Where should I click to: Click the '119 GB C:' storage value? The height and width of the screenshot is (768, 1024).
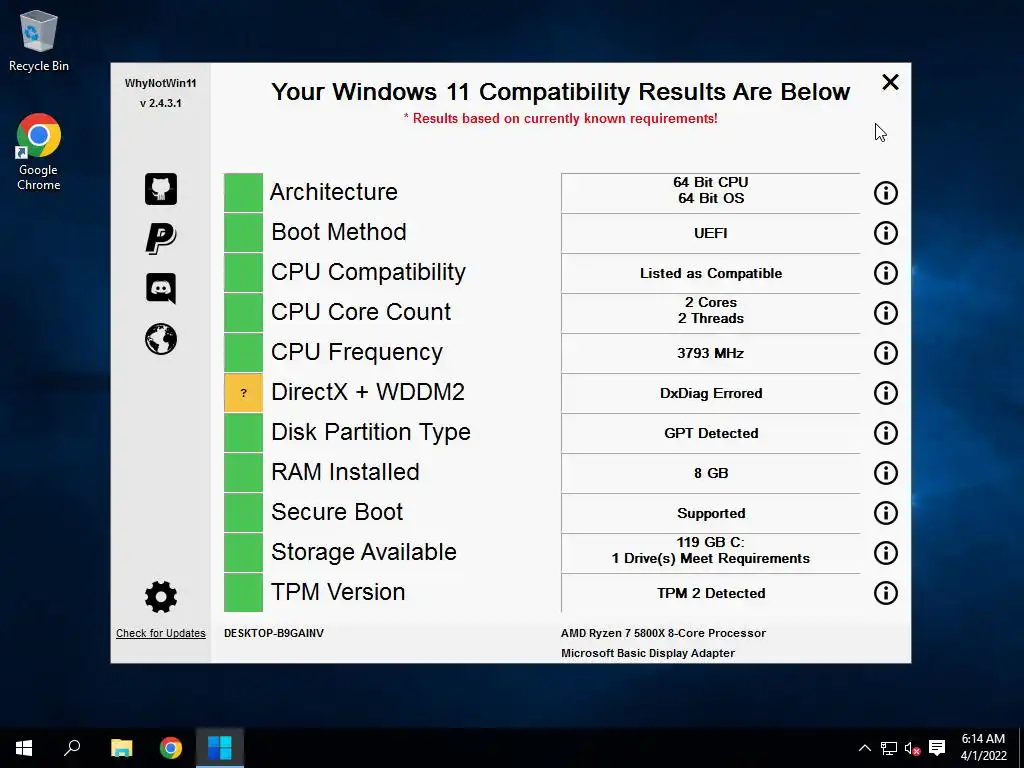click(x=711, y=542)
